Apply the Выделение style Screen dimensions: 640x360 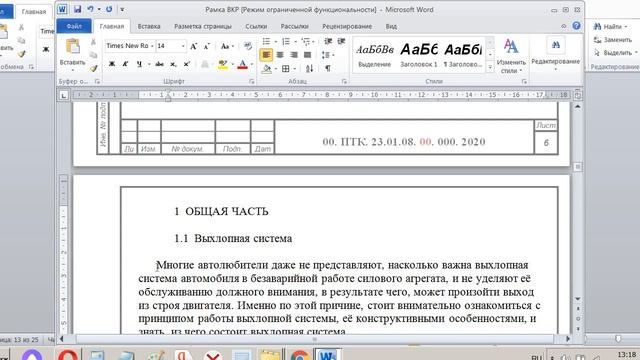pyautogui.click(x=375, y=55)
